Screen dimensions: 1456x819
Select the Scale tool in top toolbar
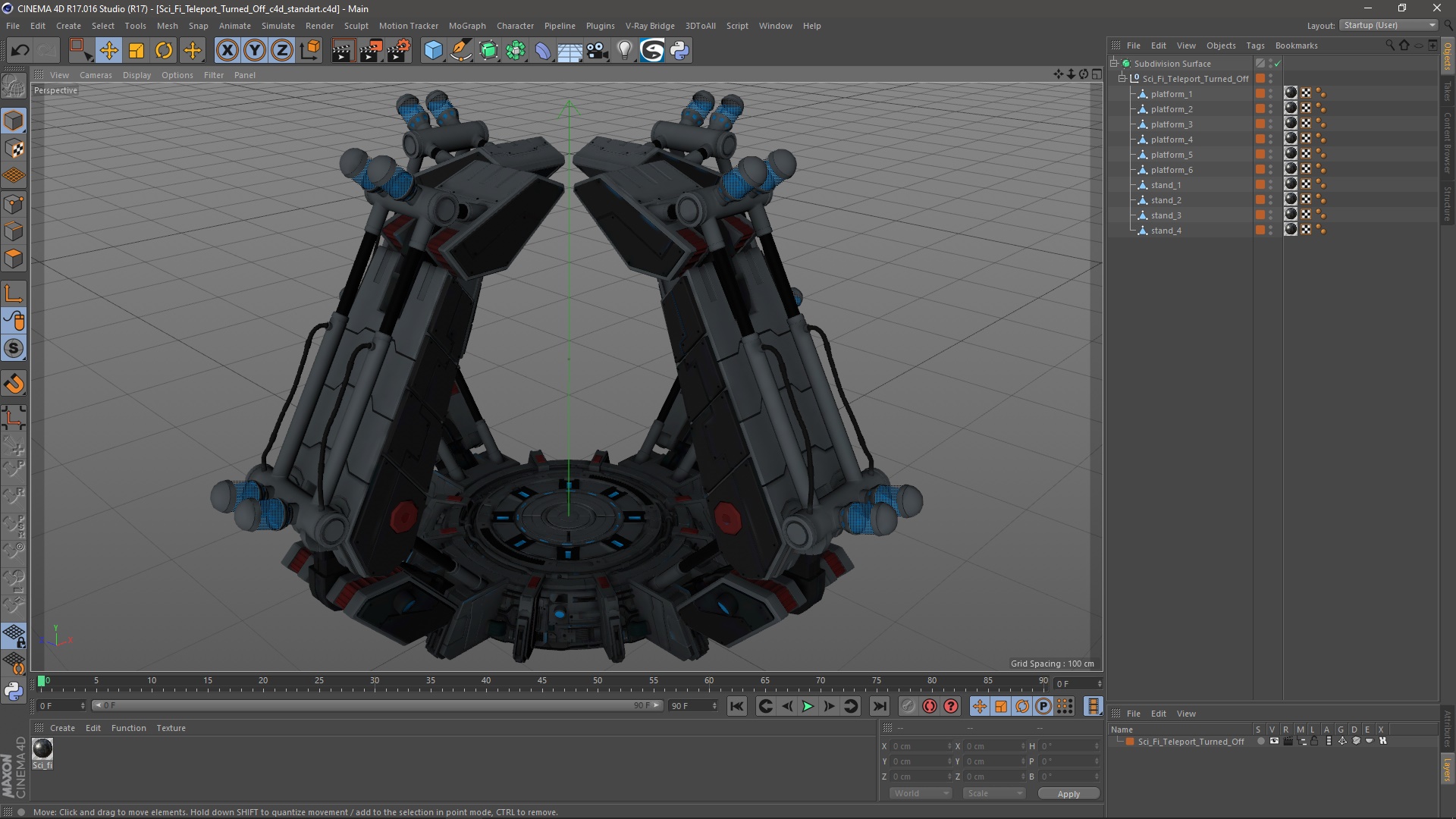pos(136,50)
